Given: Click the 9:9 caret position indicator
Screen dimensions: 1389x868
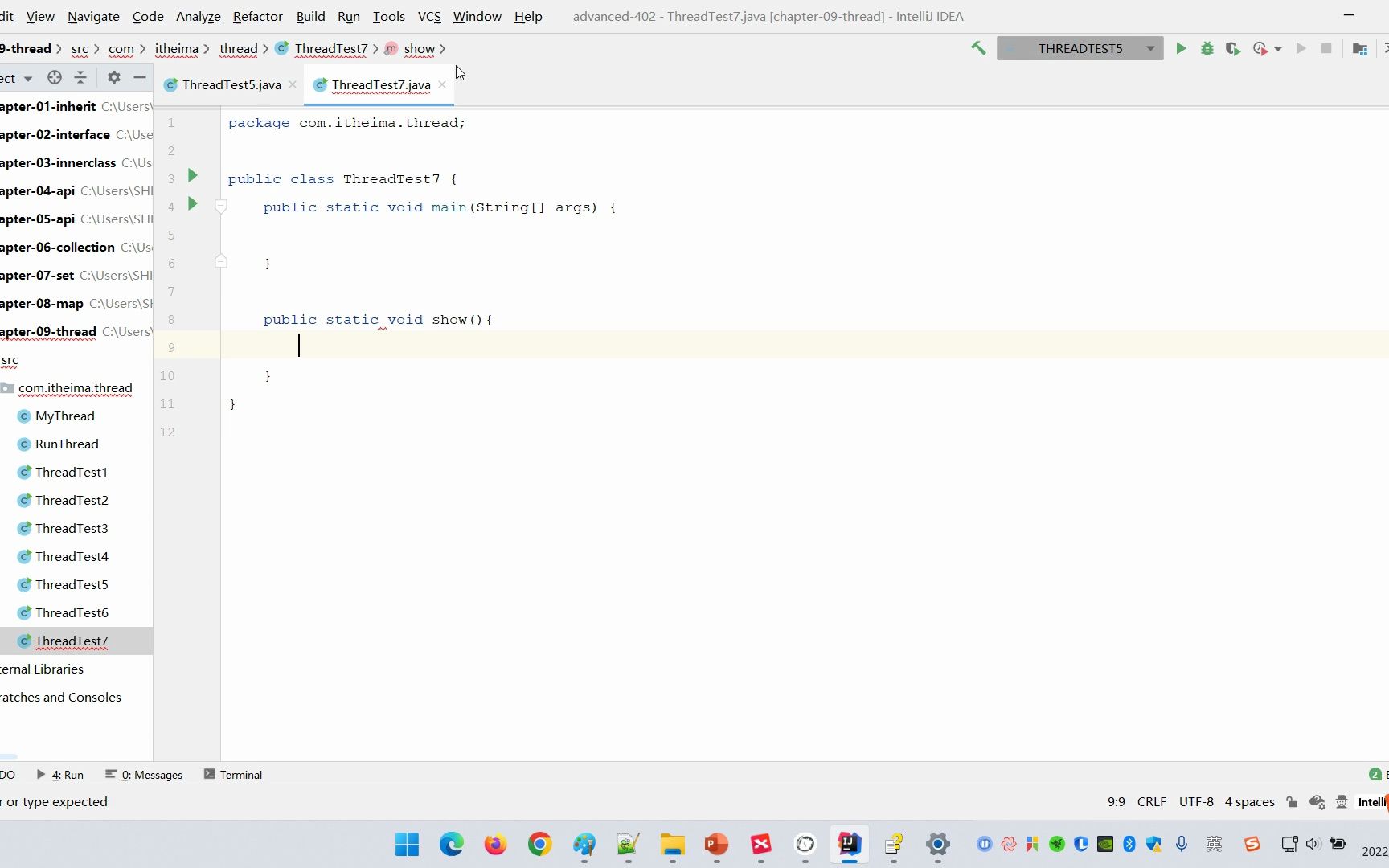Looking at the screenshot, I should click(x=1116, y=802).
